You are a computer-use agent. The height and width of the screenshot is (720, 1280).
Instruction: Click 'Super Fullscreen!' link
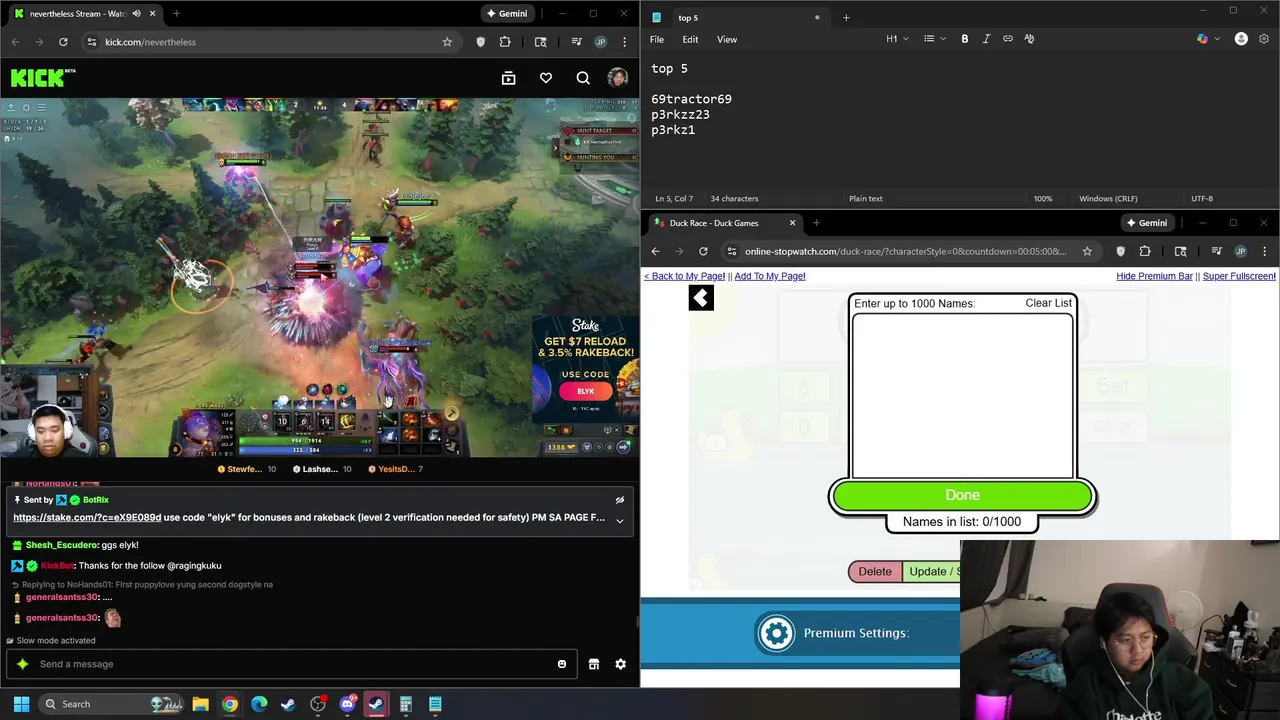pyautogui.click(x=1239, y=276)
